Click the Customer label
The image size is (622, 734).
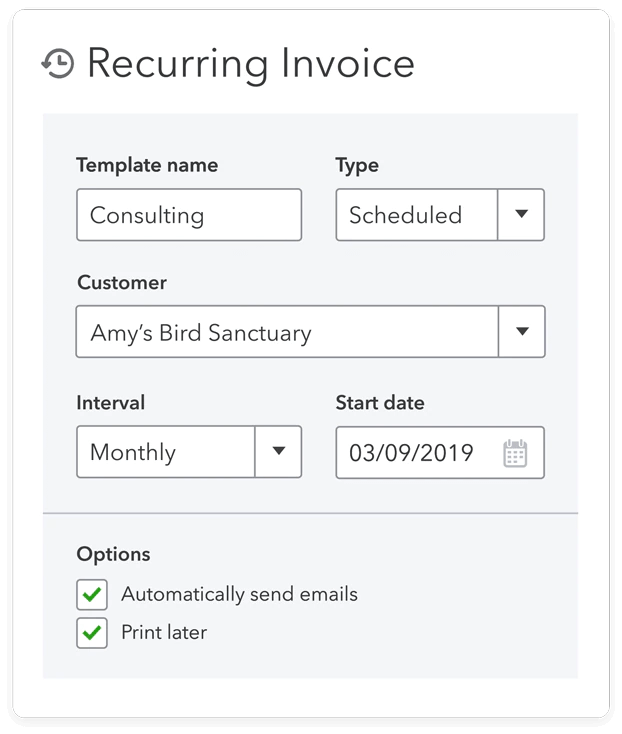tap(122, 283)
